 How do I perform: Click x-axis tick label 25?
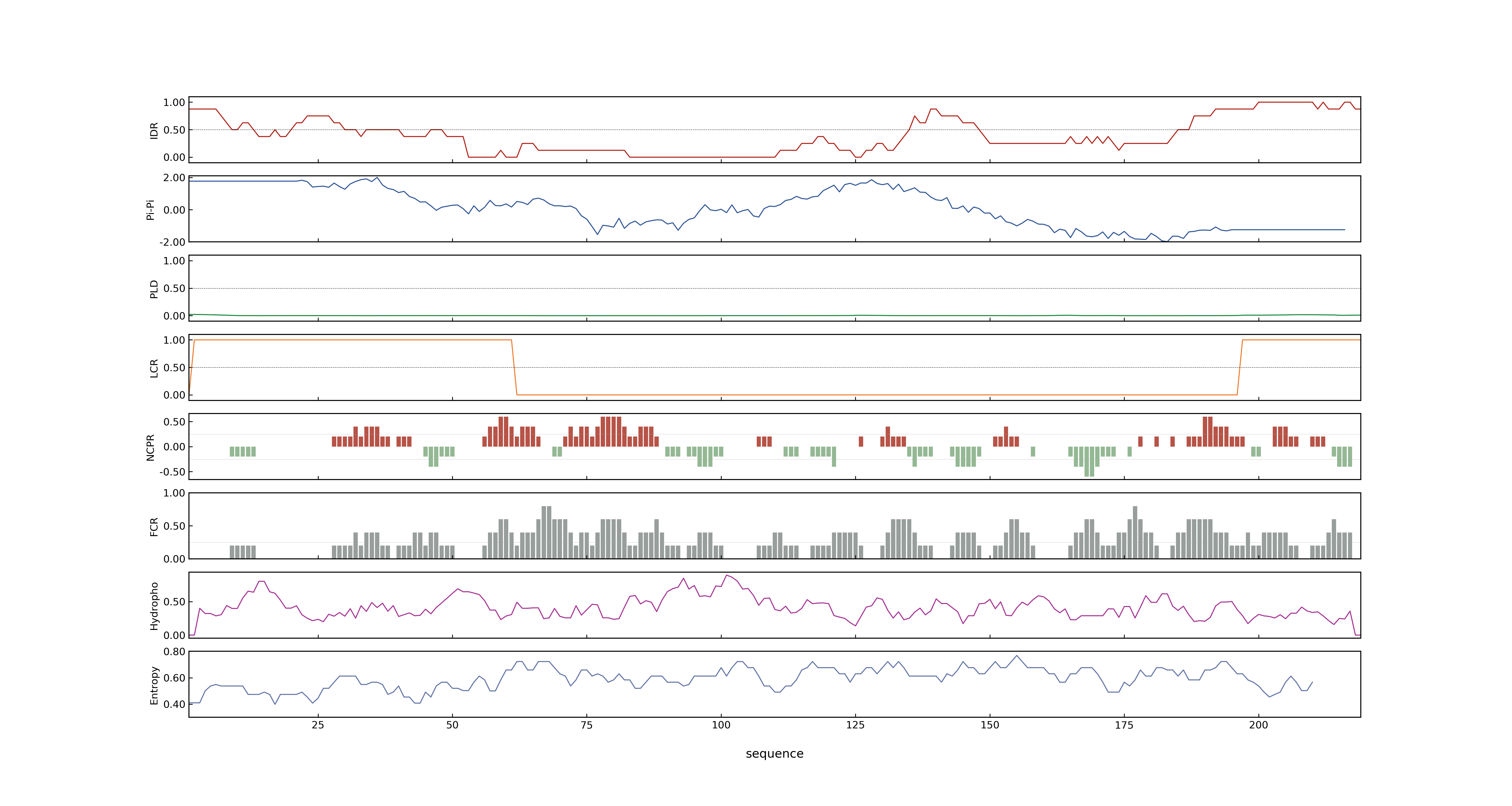(x=318, y=725)
